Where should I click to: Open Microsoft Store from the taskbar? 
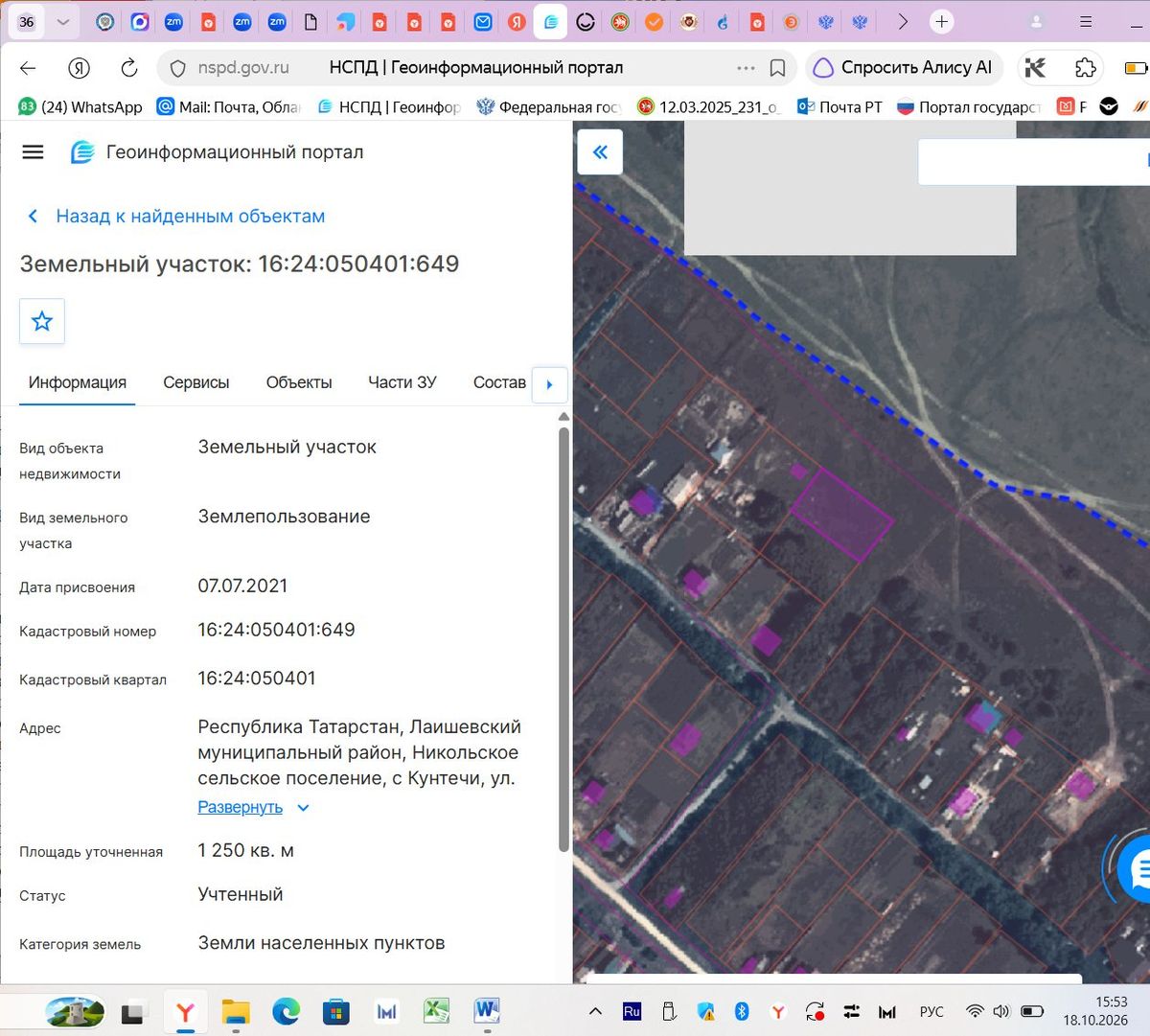pyautogui.click(x=335, y=1011)
